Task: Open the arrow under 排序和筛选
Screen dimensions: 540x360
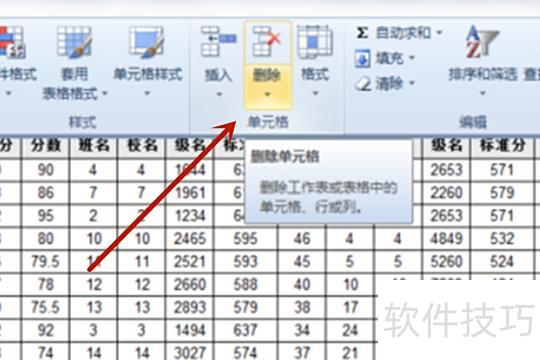Action: pyautogui.click(x=482, y=93)
